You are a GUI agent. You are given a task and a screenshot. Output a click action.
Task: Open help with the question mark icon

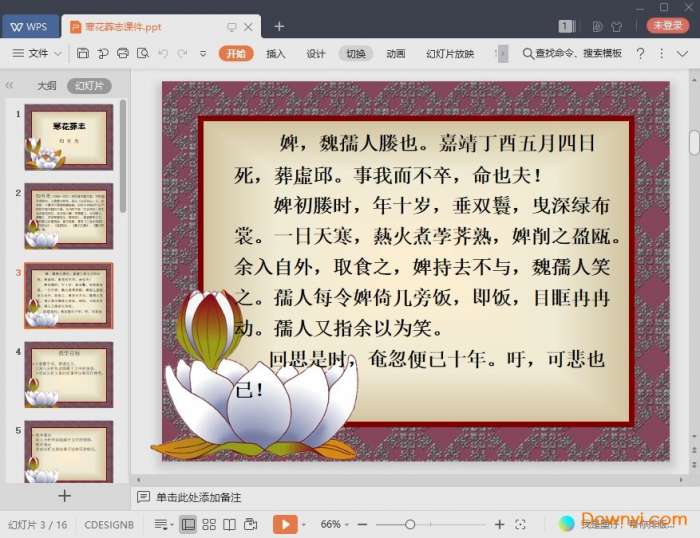[640, 54]
